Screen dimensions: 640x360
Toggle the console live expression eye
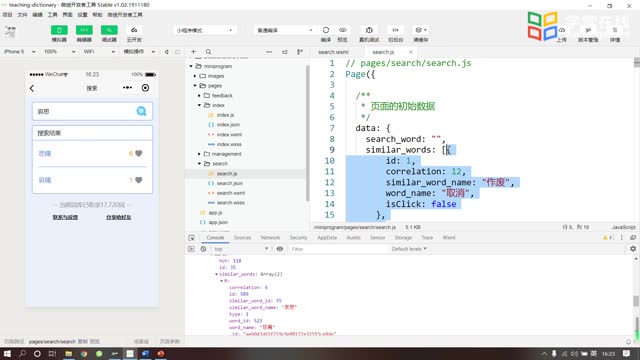(280, 249)
